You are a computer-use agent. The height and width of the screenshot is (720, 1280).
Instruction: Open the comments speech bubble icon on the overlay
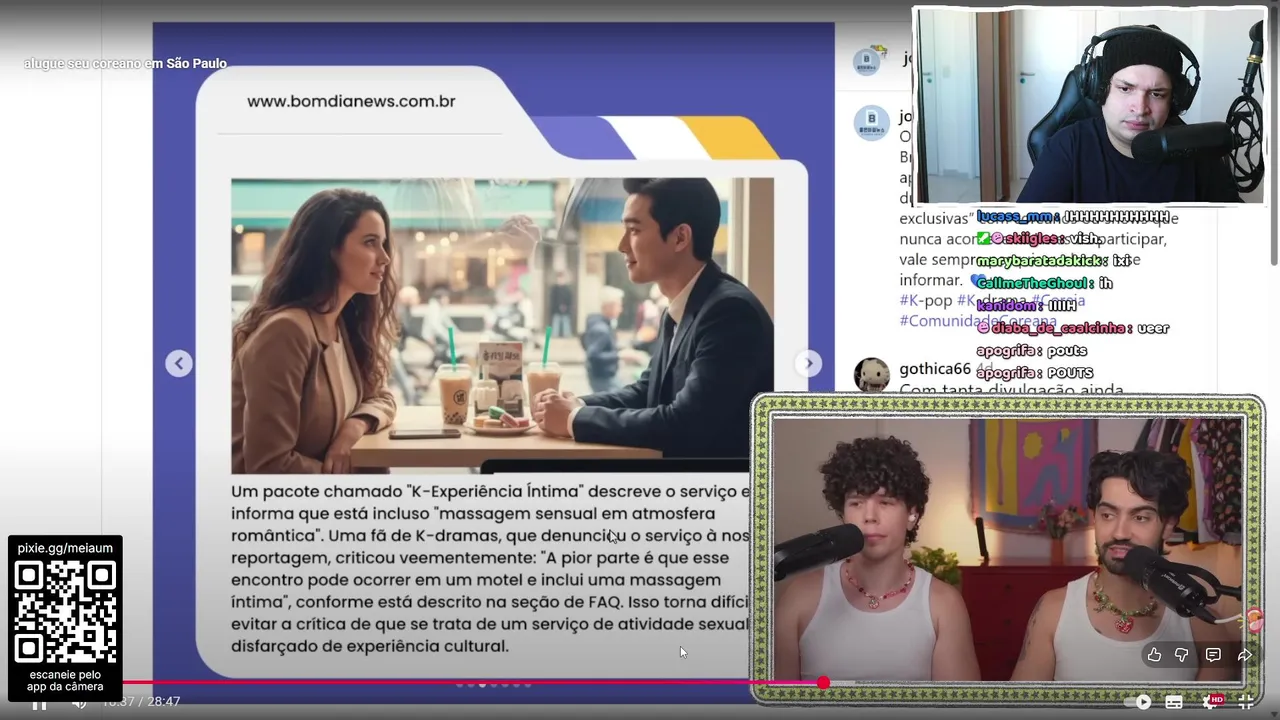tap(1213, 655)
